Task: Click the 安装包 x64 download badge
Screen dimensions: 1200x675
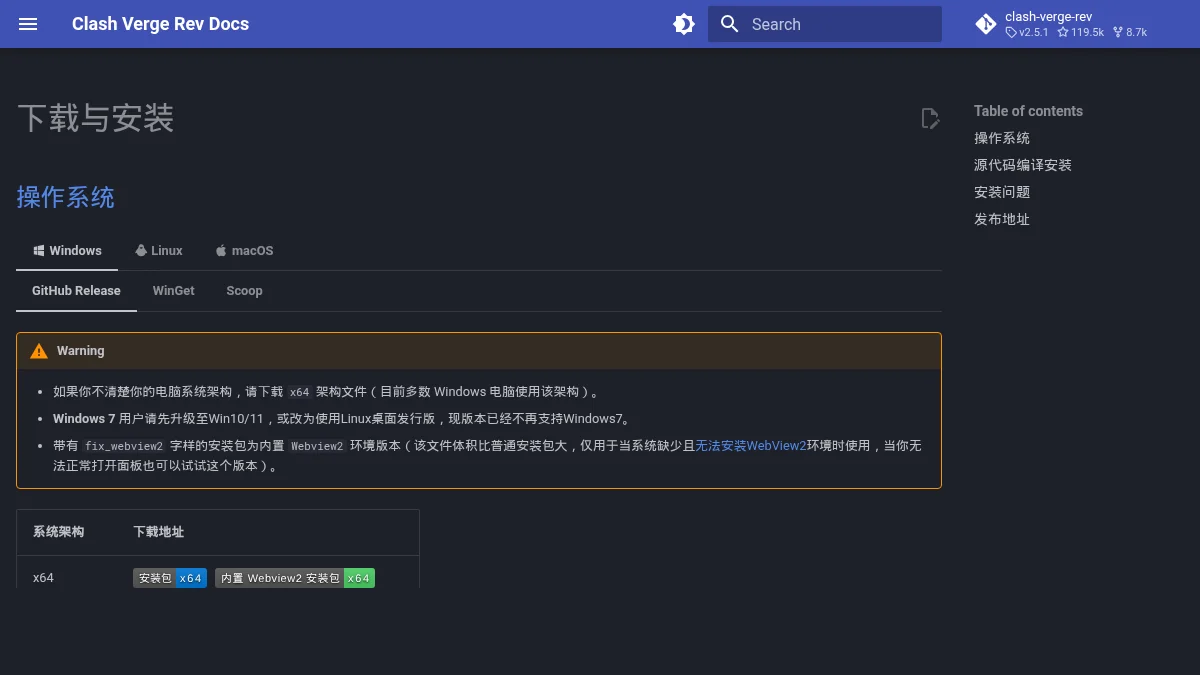Action: tap(170, 578)
